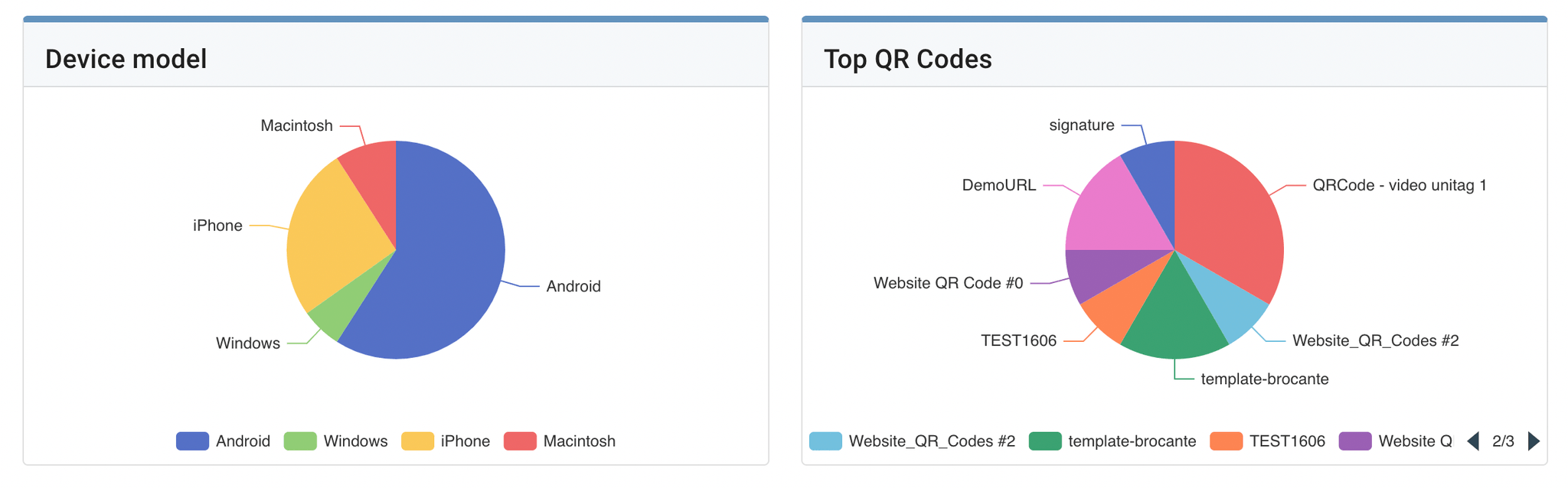Image resolution: width=1568 pixels, height=488 pixels.
Task: Toggle Macintosh legend entry
Action: click(x=560, y=441)
